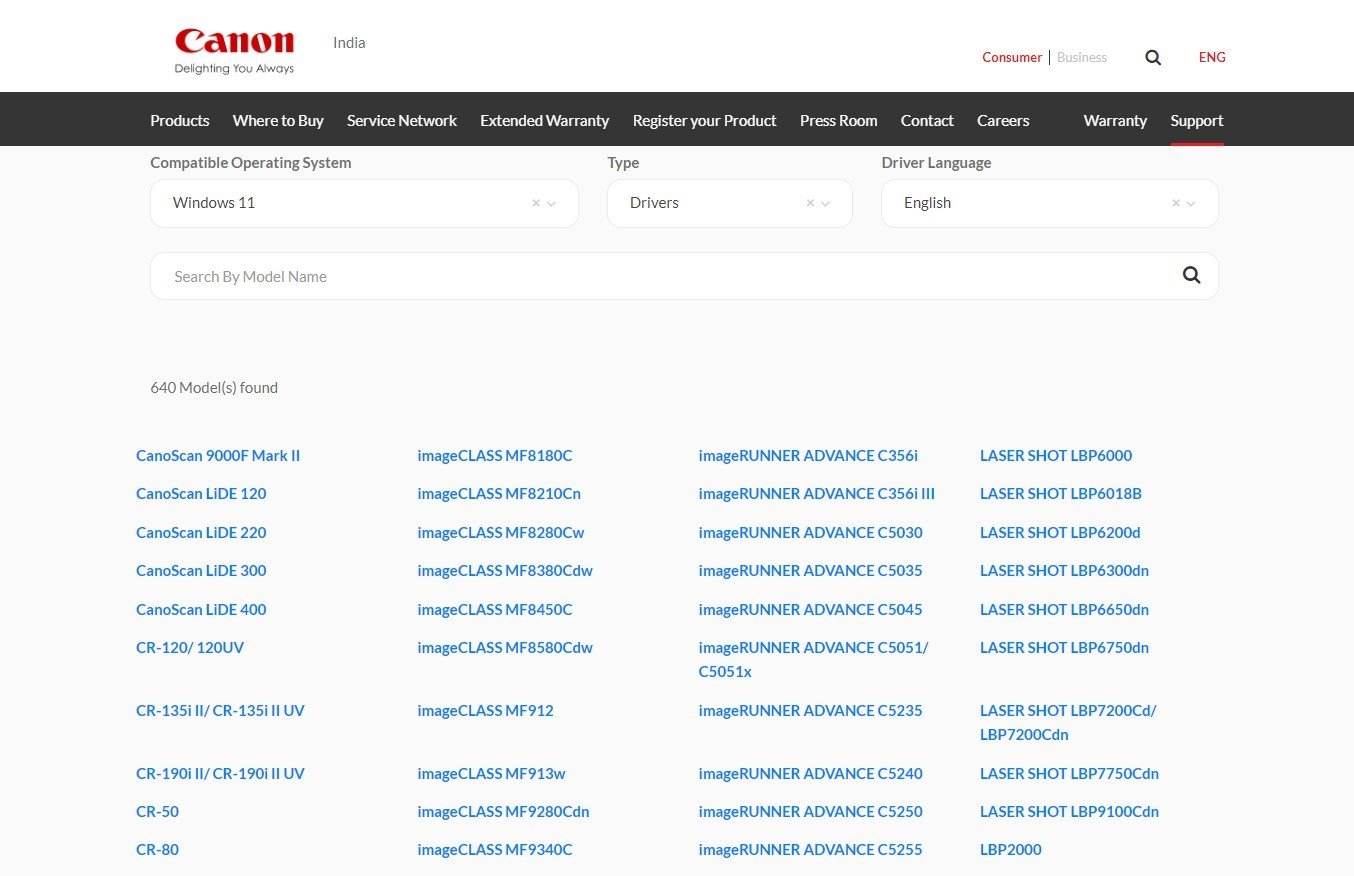
Task: Open LASER SHOT LBP9100Cdn
Action: (x=1070, y=811)
